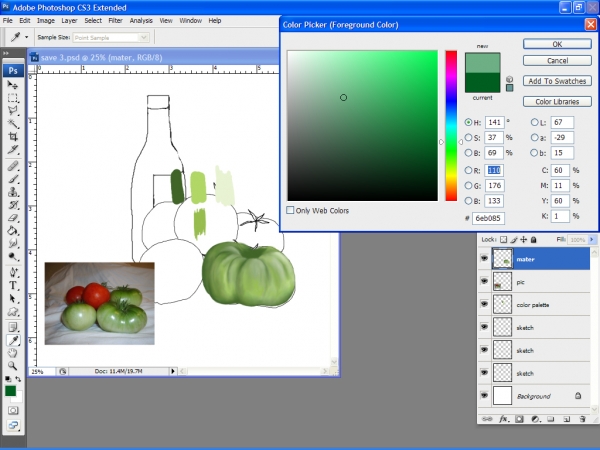The height and width of the screenshot is (450, 600).
Task: Hide the Background layer
Action: pyautogui.click(x=484, y=395)
